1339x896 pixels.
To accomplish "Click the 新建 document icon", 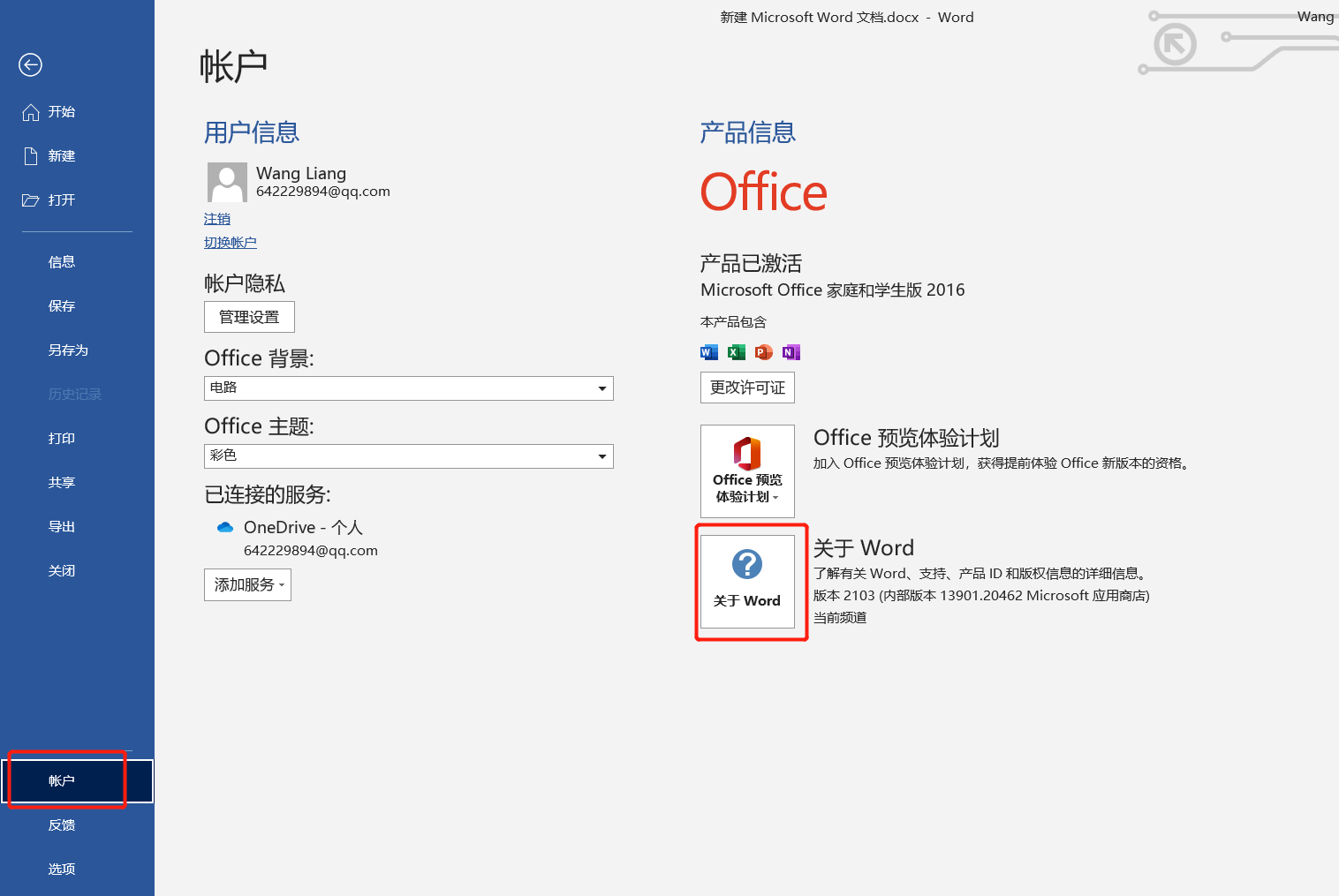I will [x=31, y=156].
